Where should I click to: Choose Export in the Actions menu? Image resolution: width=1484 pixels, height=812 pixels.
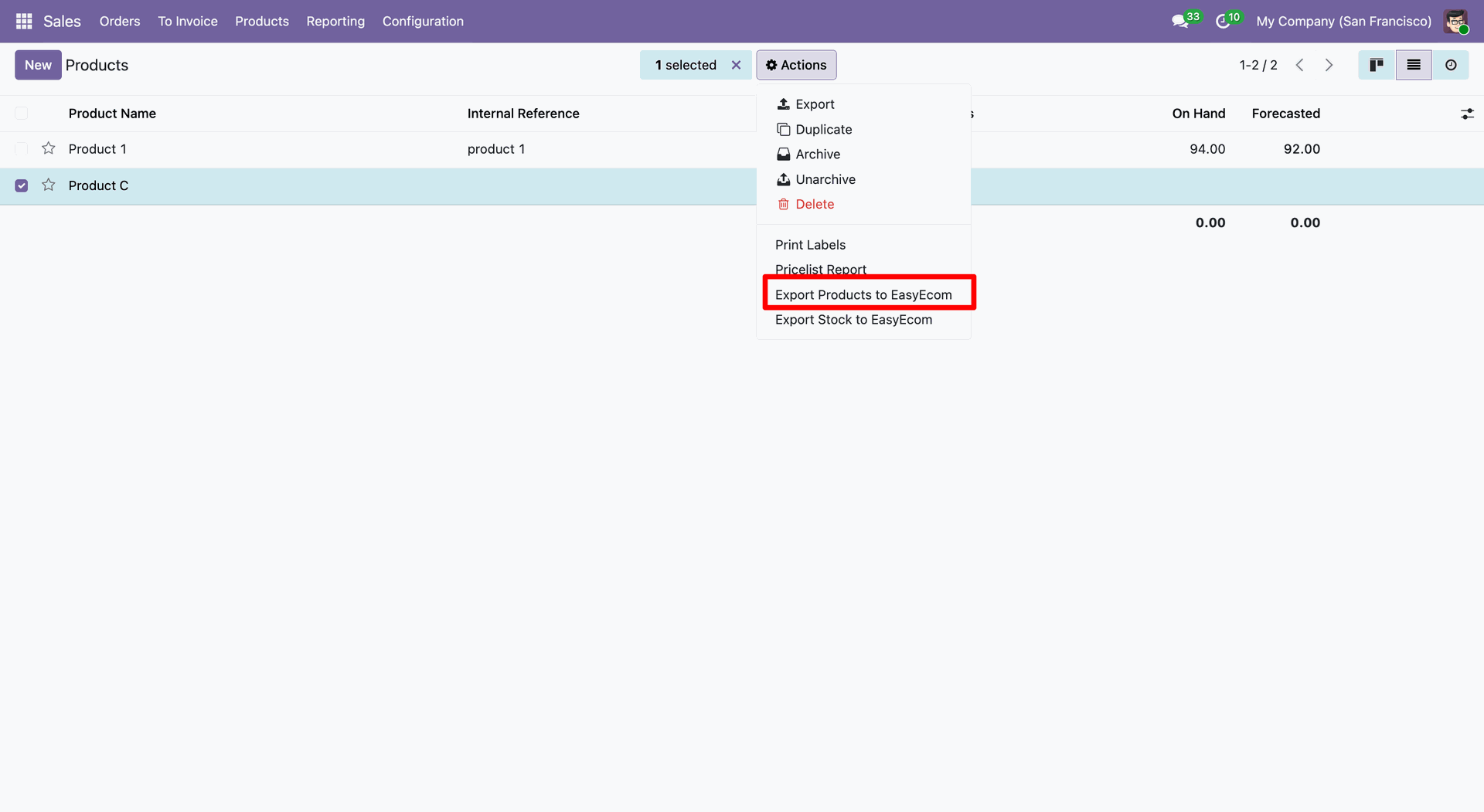point(863,104)
